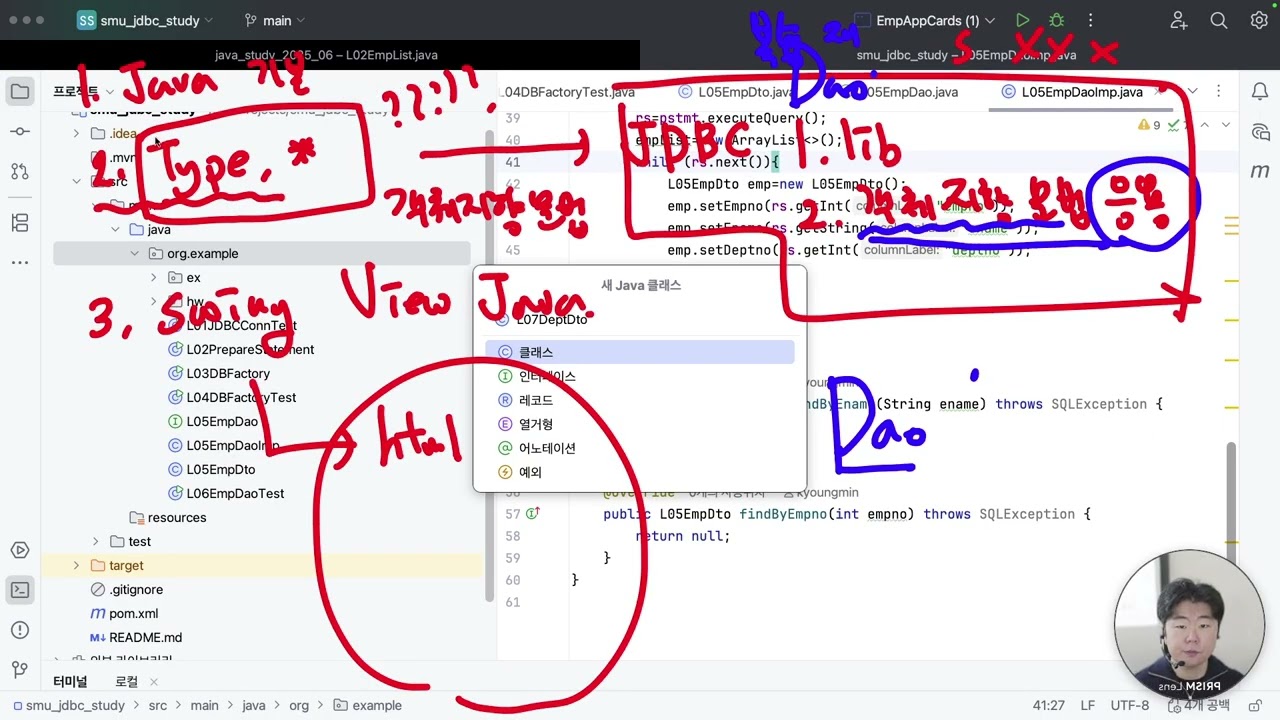Open the Notifications bell icon

click(1260, 92)
